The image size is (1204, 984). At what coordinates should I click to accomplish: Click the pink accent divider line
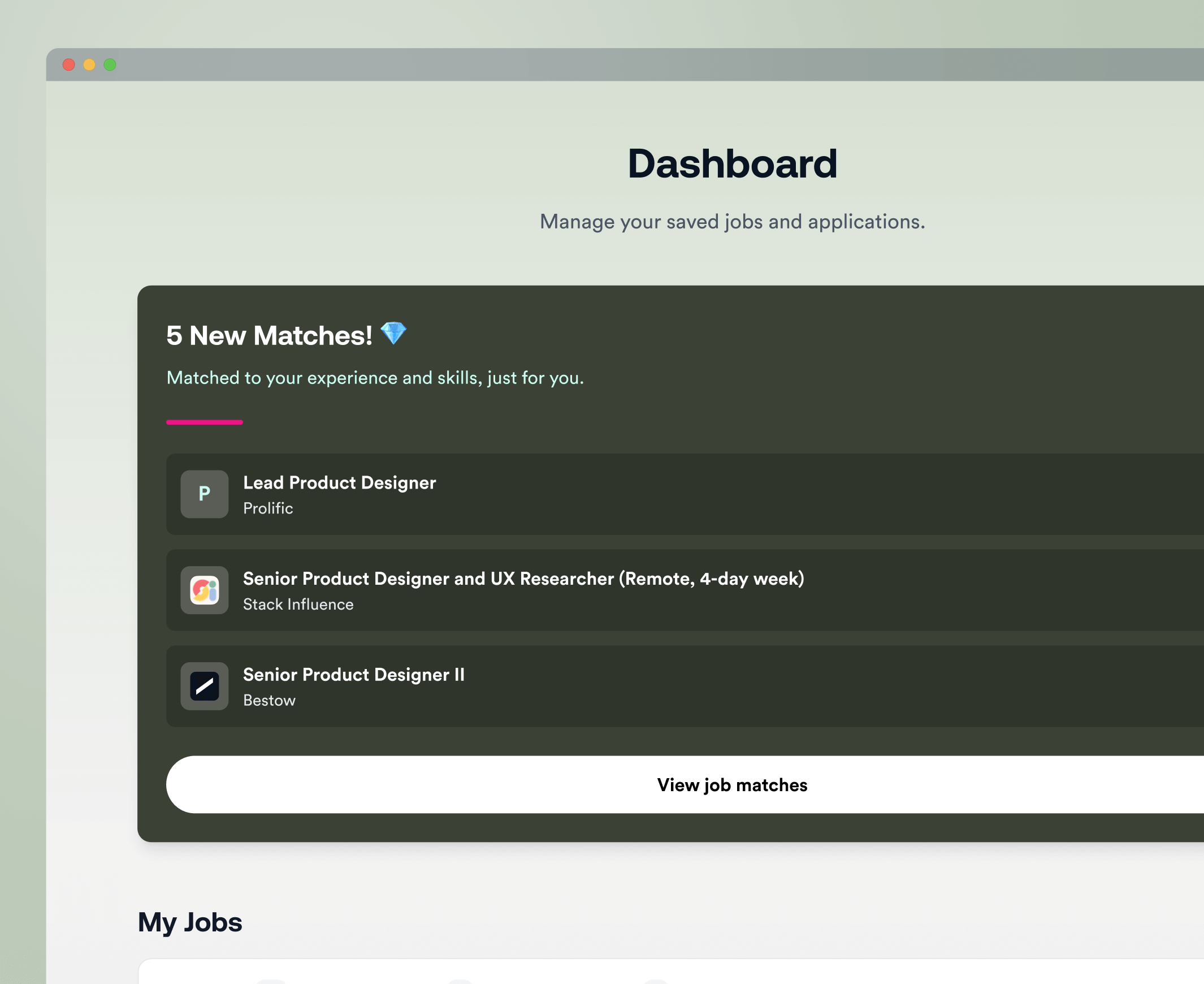coord(205,422)
